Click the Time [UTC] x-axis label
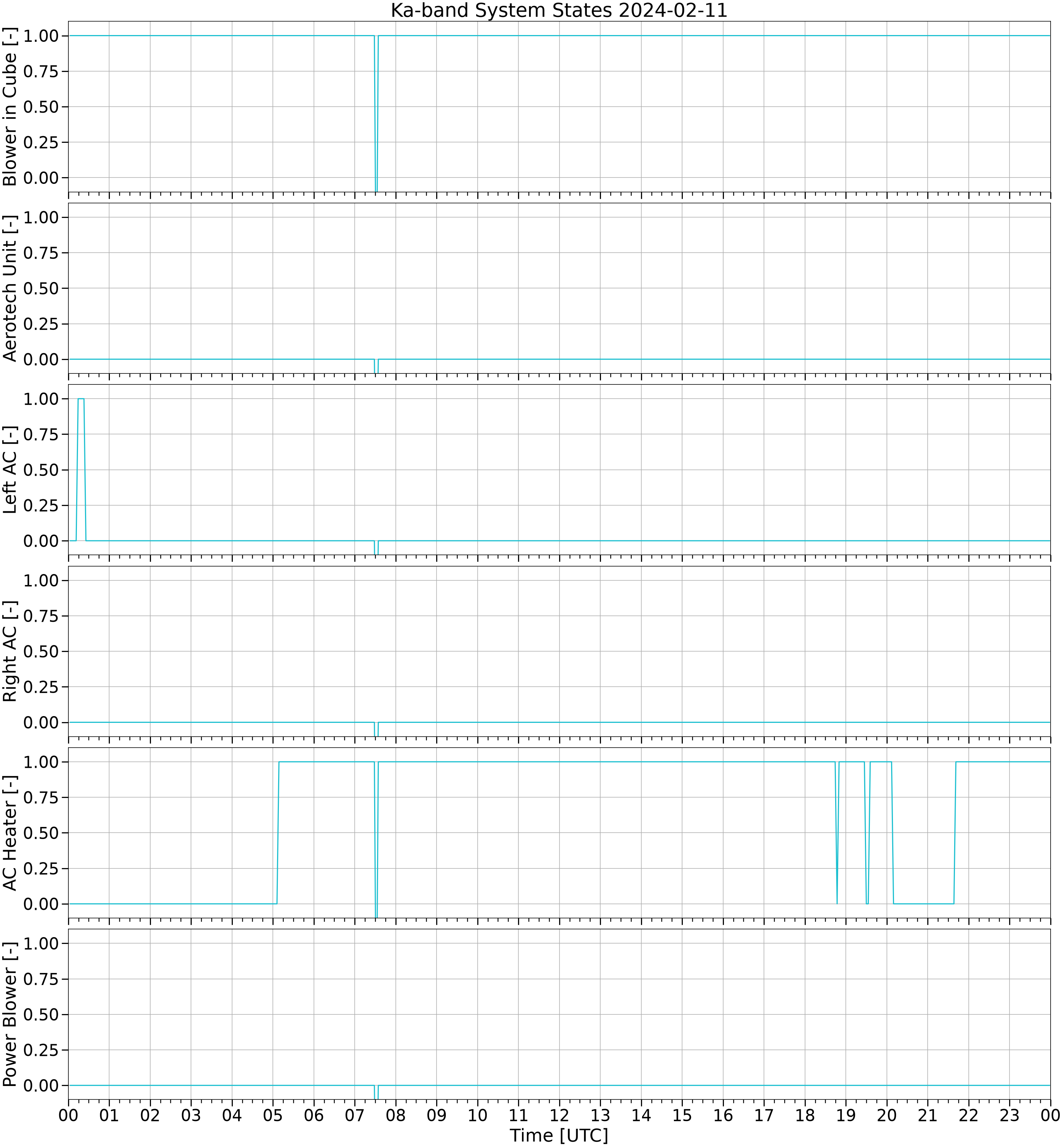1063x1148 pixels. 558,1135
